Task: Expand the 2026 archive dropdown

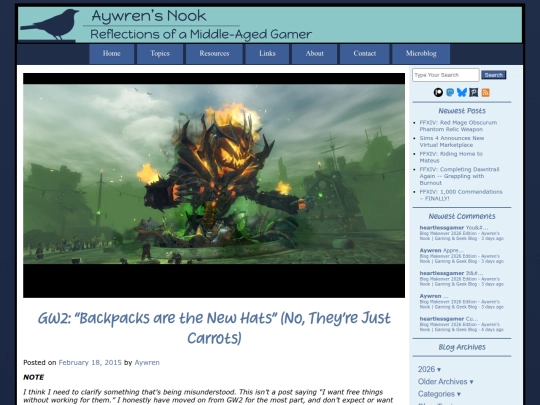Action: [x=429, y=369]
